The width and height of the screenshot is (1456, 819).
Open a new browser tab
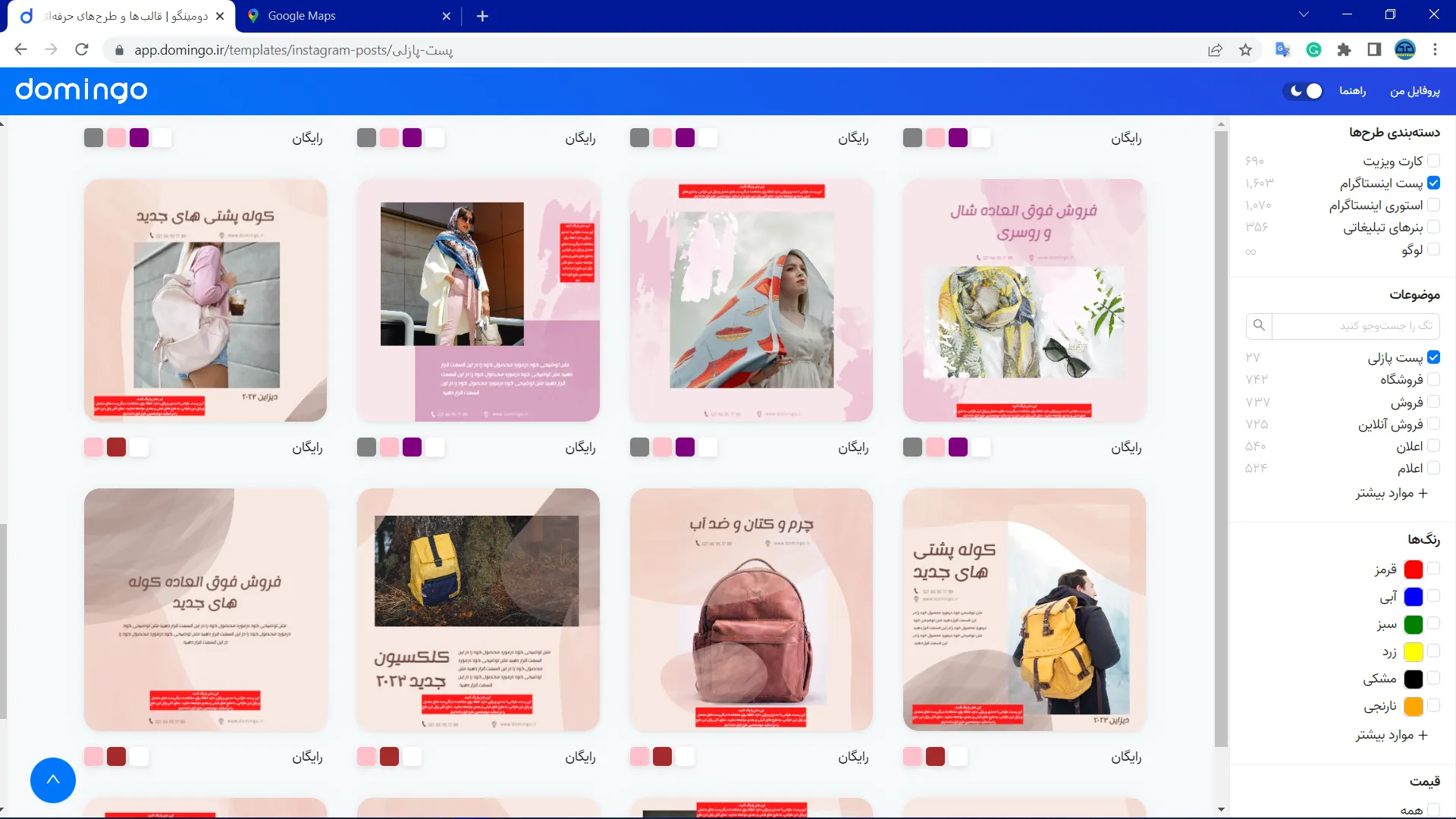coord(482,16)
